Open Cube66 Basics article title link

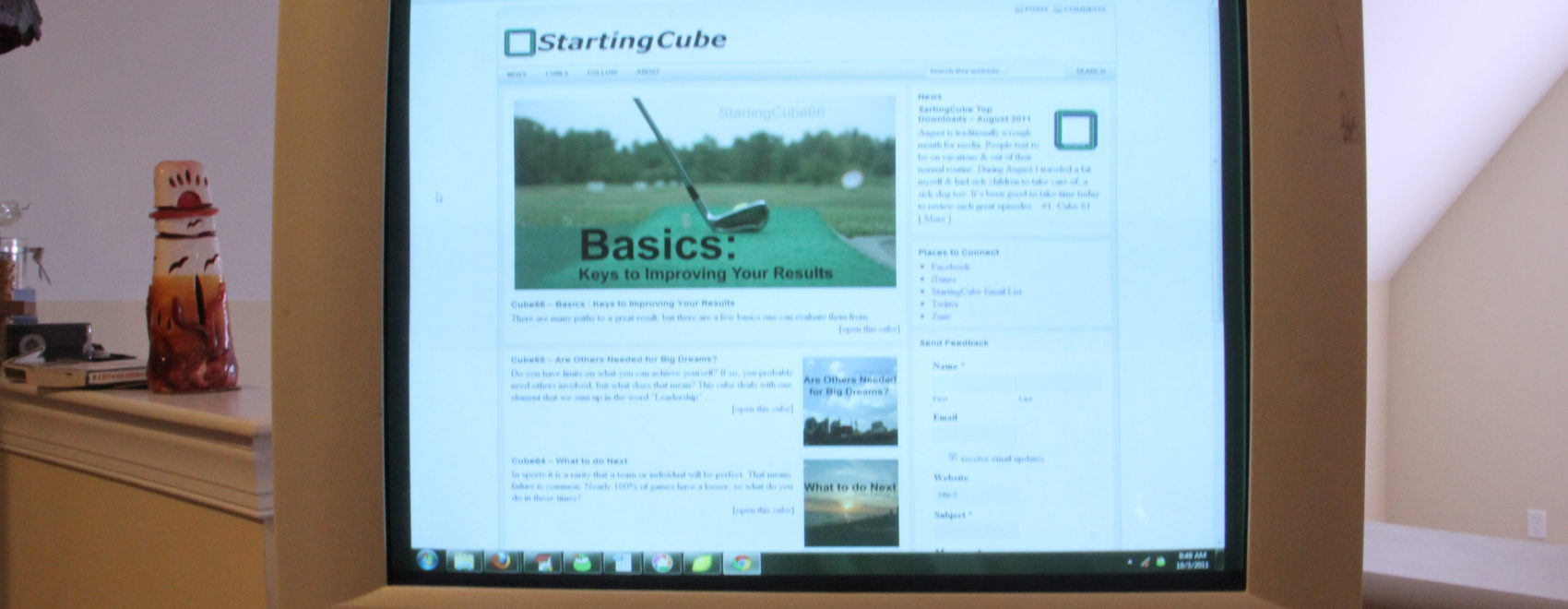(623, 303)
